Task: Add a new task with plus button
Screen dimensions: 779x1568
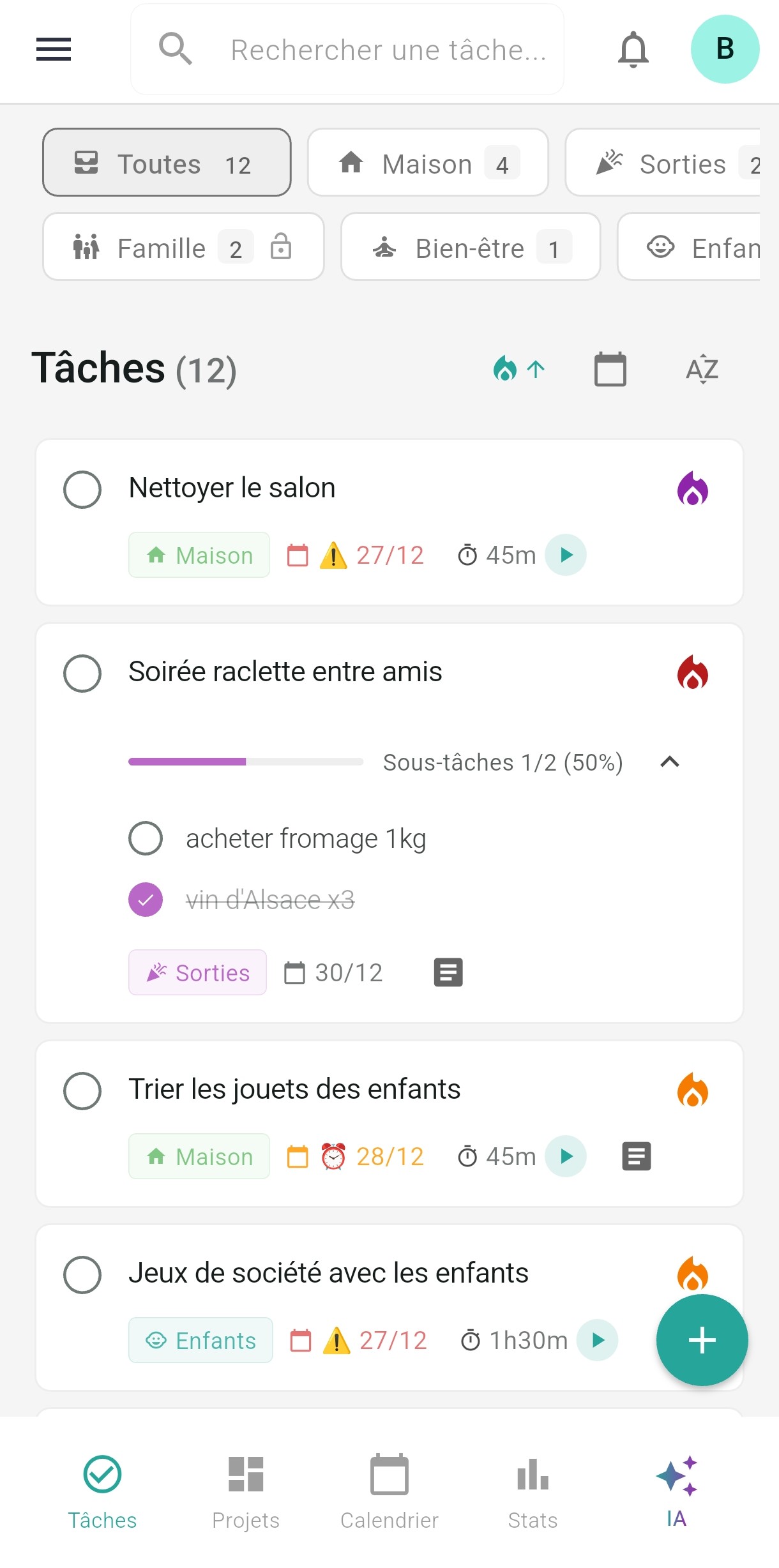Action: tap(702, 1339)
